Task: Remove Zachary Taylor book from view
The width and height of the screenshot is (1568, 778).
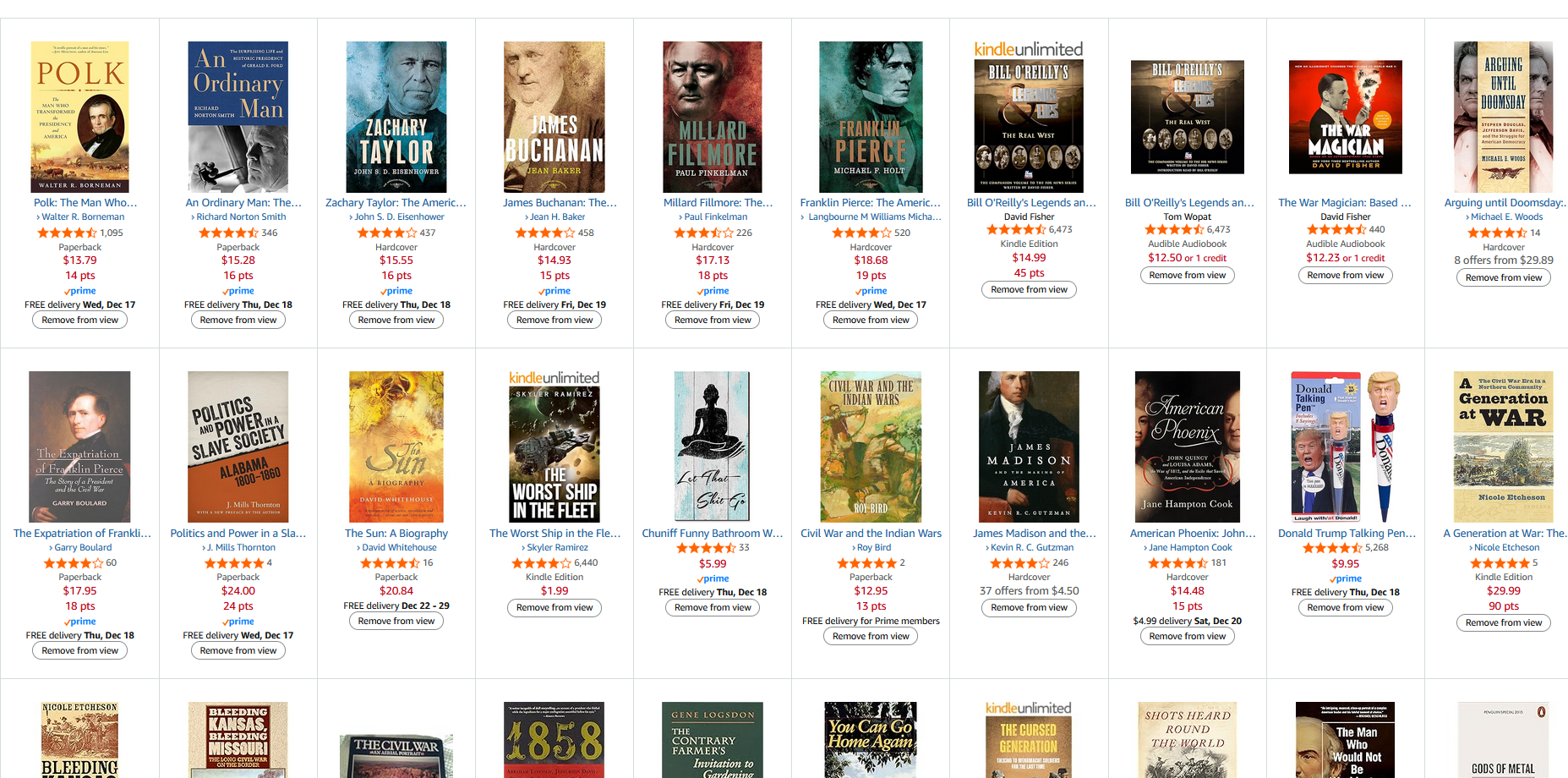Action: point(396,320)
